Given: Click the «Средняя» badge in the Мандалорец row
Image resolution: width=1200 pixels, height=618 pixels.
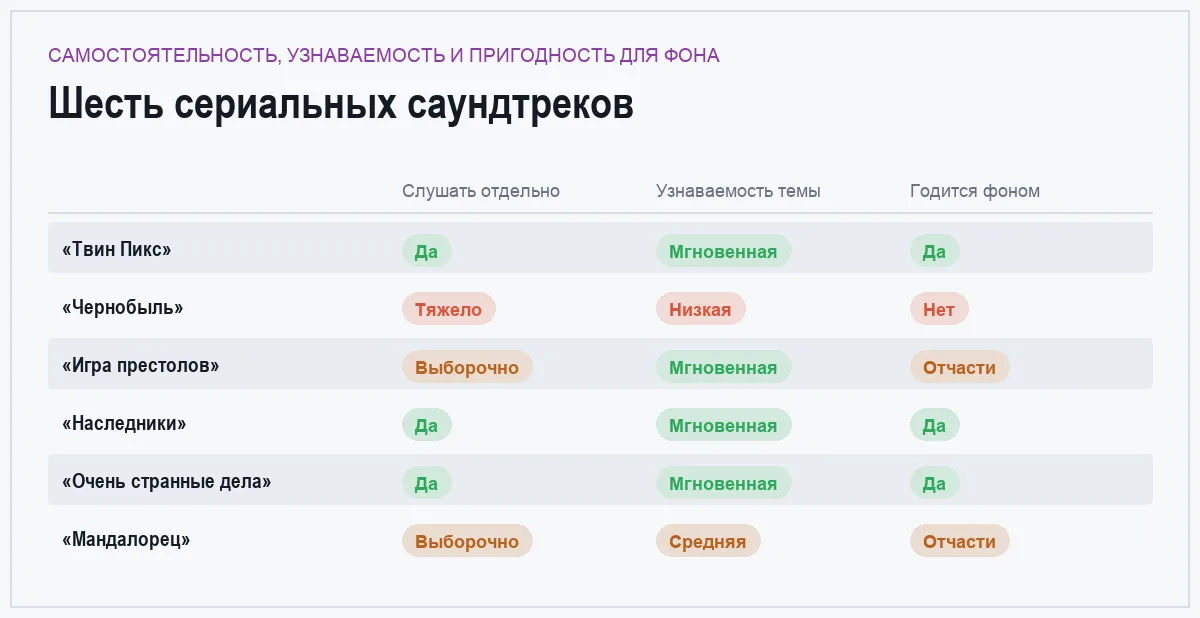Looking at the screenshot, I should (x=708, y=541).
